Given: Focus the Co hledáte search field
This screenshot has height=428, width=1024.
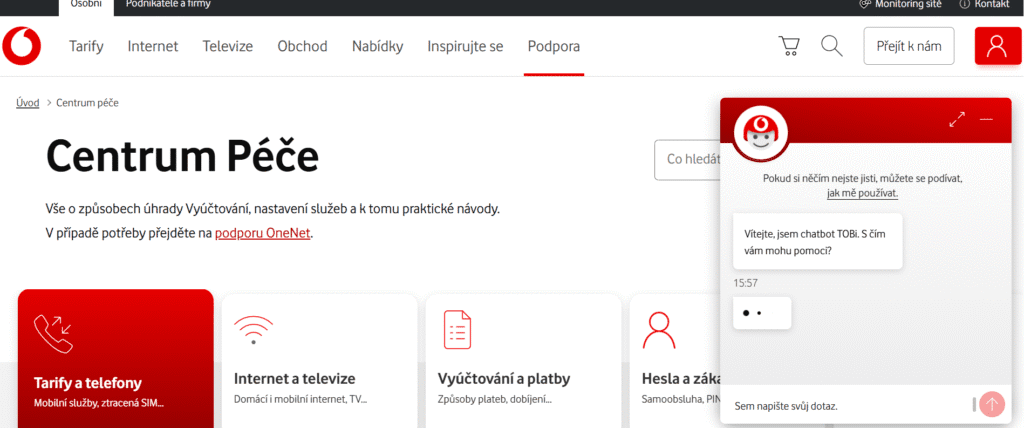Looking at the screenshot, I should [x=688, y=159].
